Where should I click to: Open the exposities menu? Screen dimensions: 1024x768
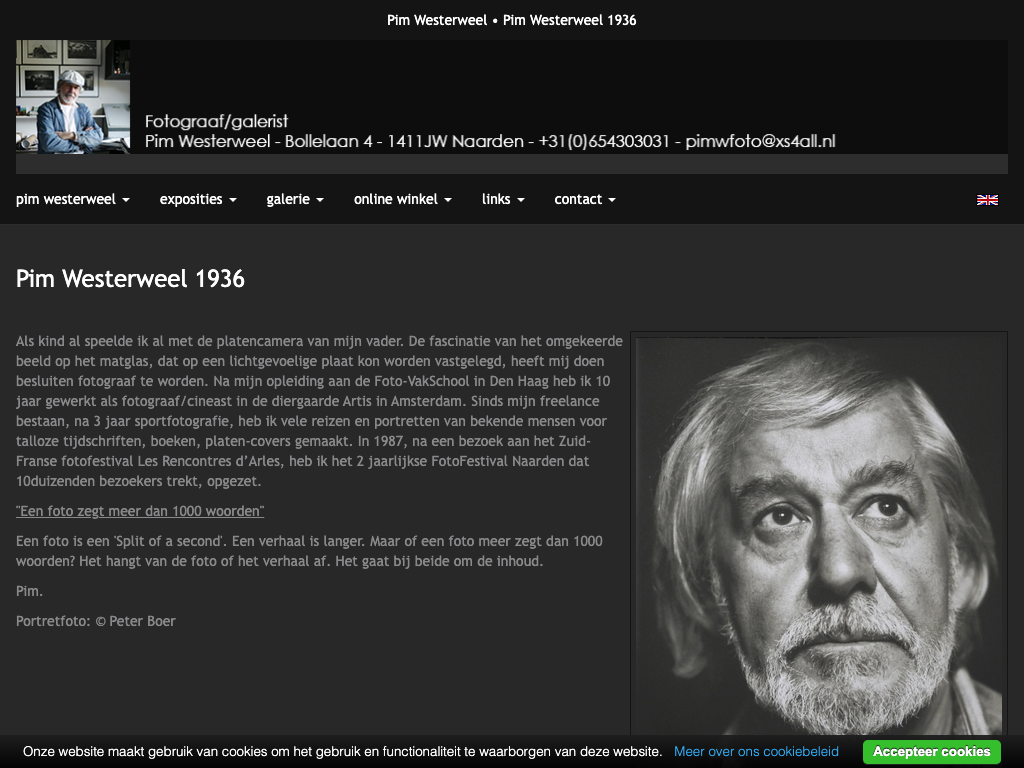198,199
